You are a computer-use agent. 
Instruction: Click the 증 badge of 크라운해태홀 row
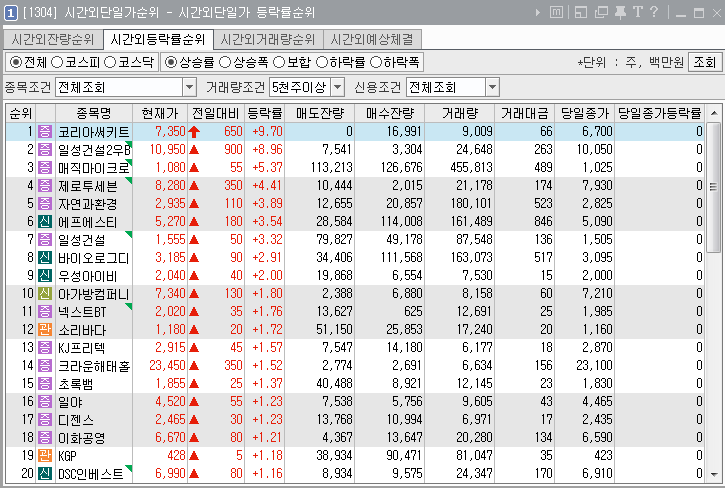45,365
